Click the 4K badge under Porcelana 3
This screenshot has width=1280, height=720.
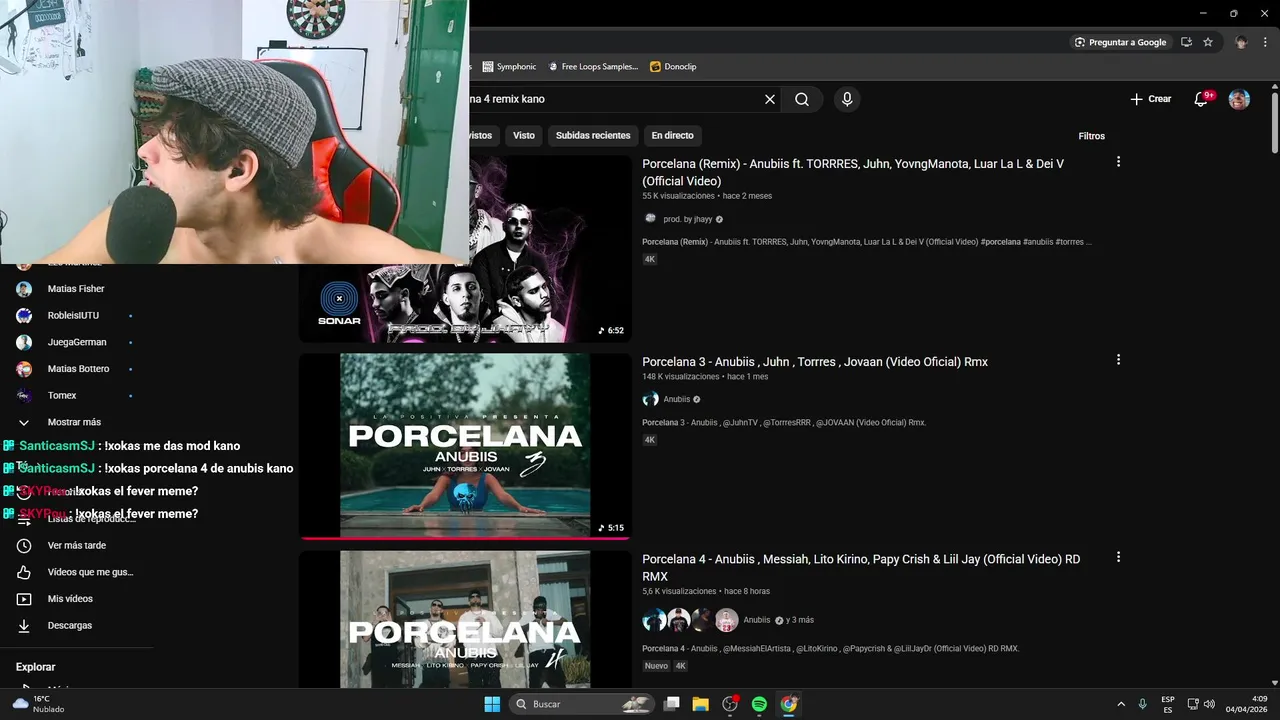(650, 440)
